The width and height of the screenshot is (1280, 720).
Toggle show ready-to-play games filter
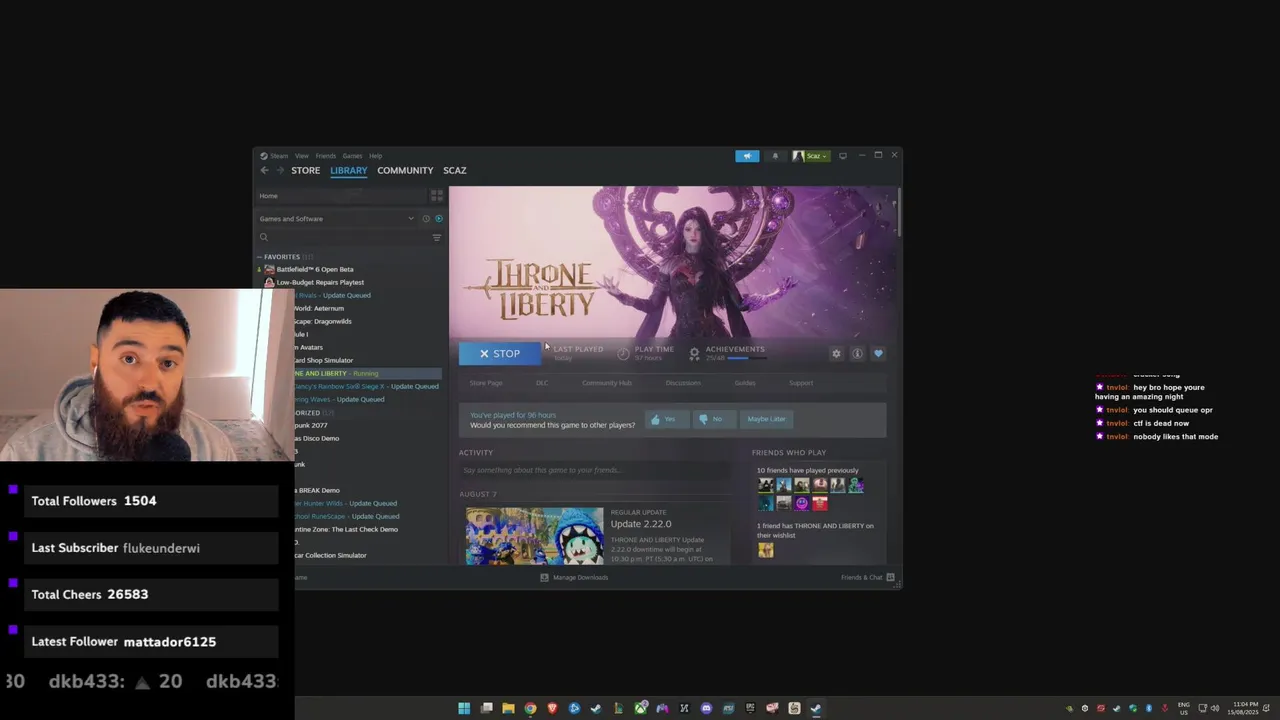click(x=438, y=219)
